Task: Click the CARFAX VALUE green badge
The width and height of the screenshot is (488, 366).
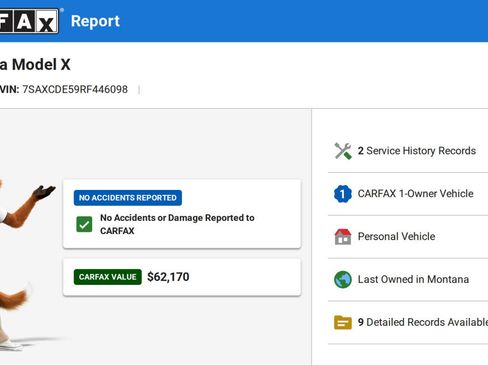Action: [x=108, y=277]
